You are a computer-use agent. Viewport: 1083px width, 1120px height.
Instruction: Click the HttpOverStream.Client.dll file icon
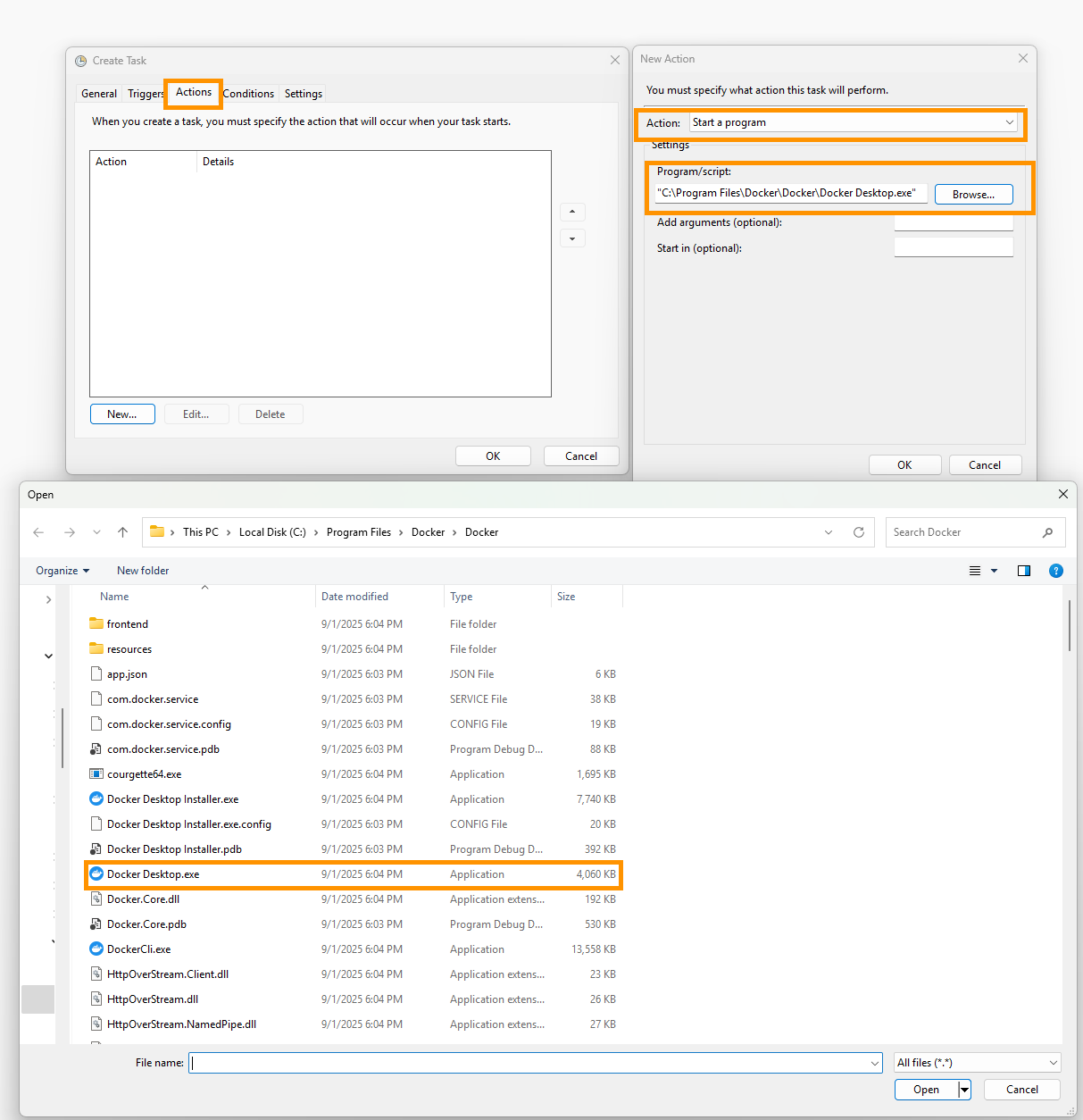click(96, 974)
